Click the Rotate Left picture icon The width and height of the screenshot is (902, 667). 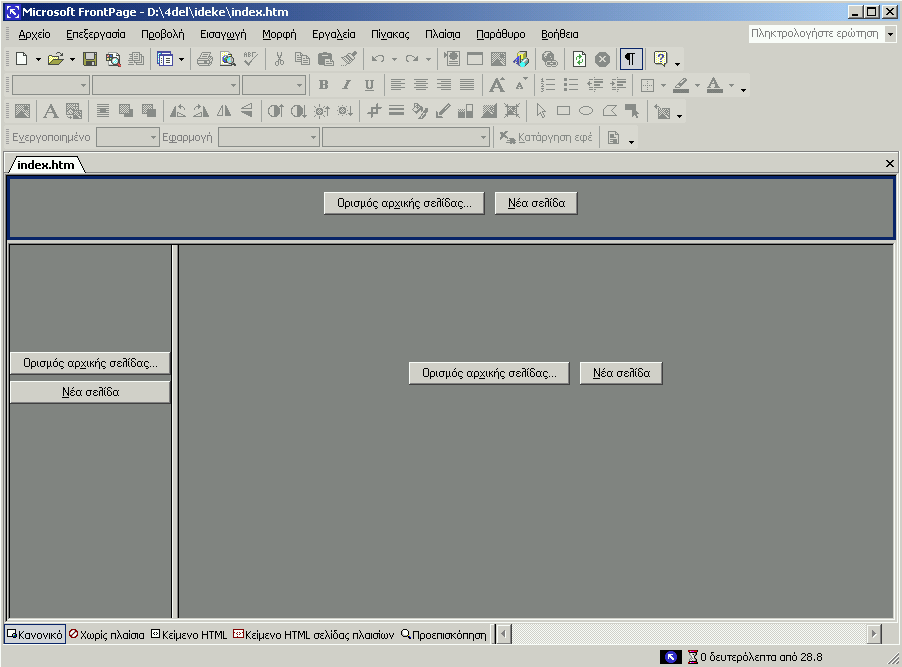coord(178,111)
